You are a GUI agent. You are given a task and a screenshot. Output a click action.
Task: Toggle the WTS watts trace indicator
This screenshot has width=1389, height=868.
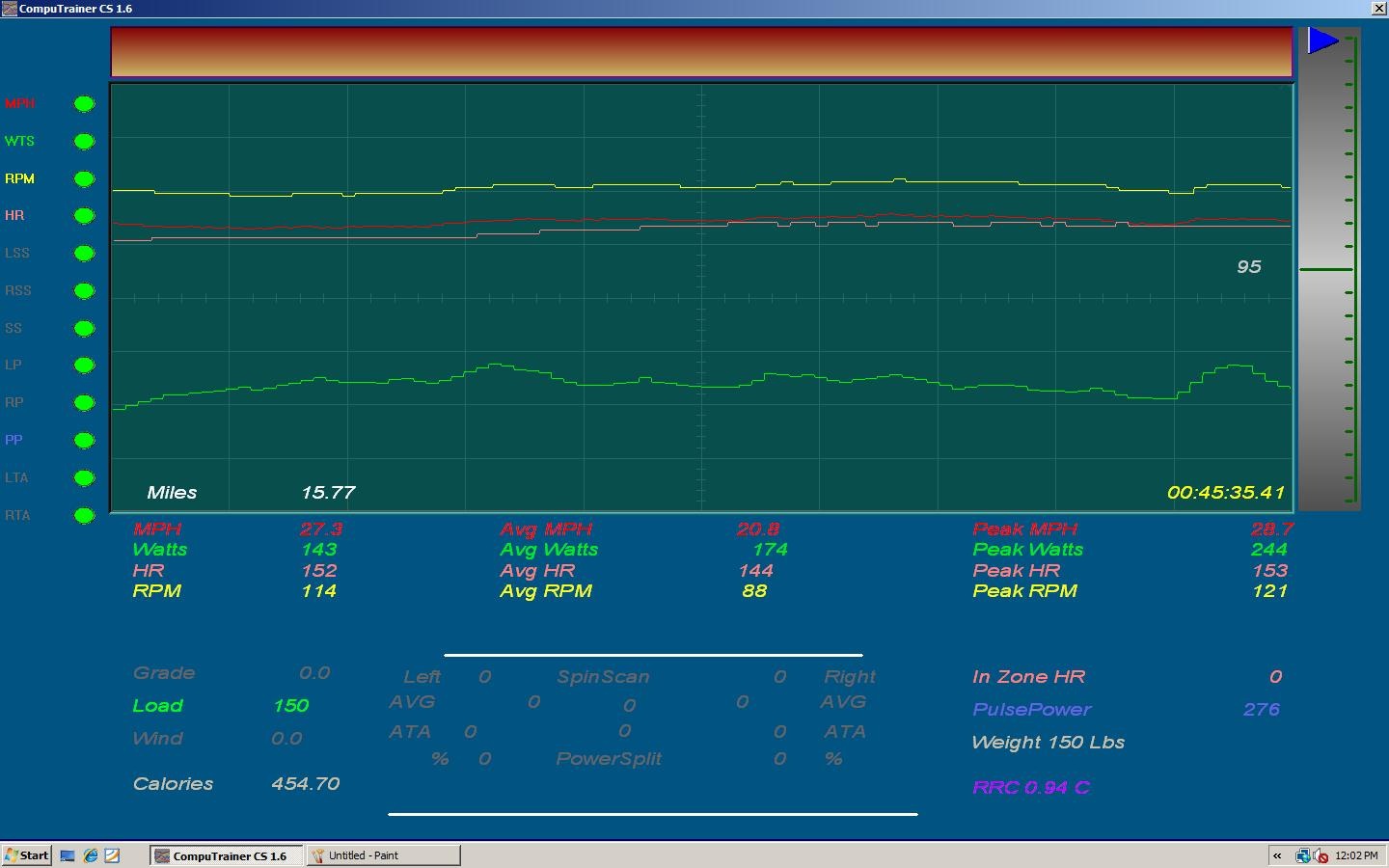click(x=85, y=142)
